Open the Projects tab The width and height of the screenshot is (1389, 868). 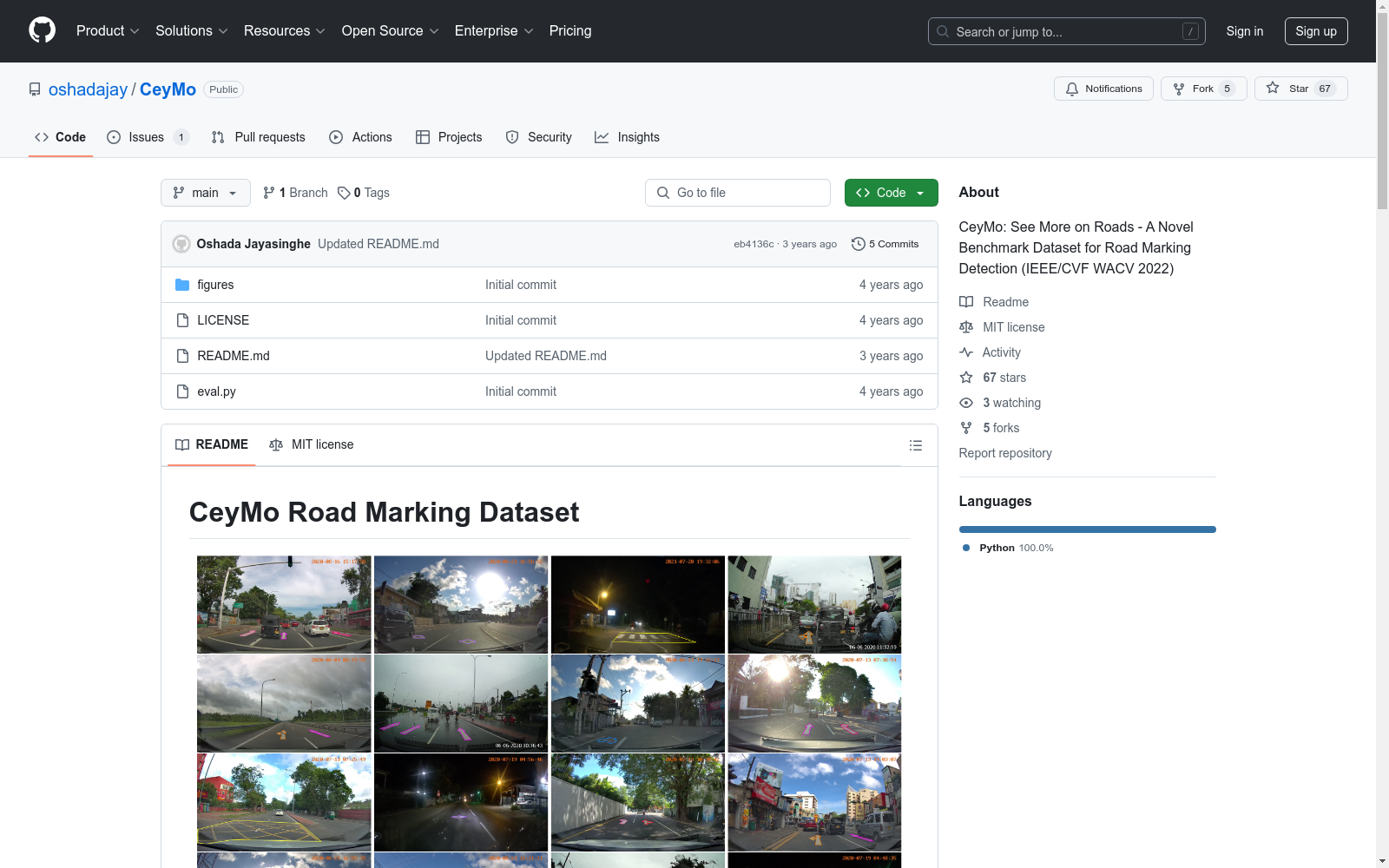pyautogui.click(x=449, y=137)
